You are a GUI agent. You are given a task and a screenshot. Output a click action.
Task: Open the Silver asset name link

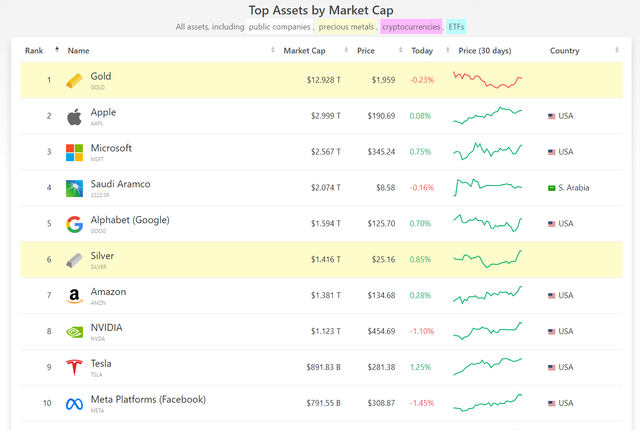point(102,256)
